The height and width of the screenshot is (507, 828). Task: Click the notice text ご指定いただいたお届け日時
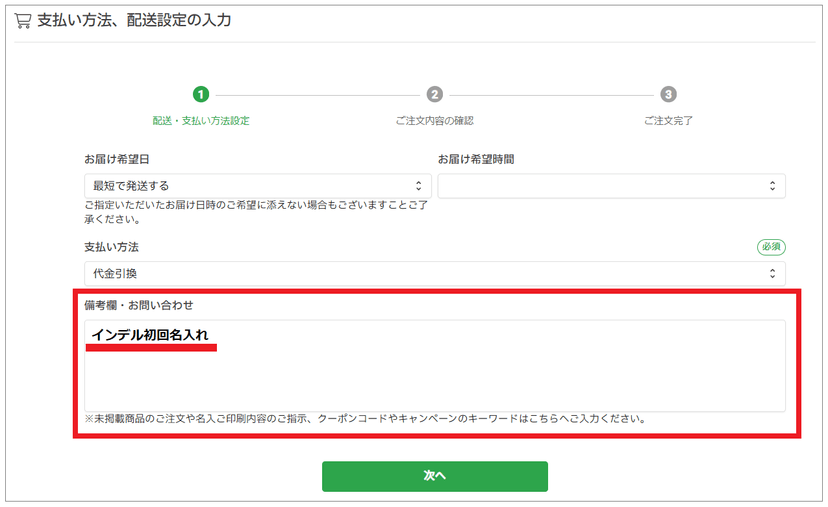[256, 212]
